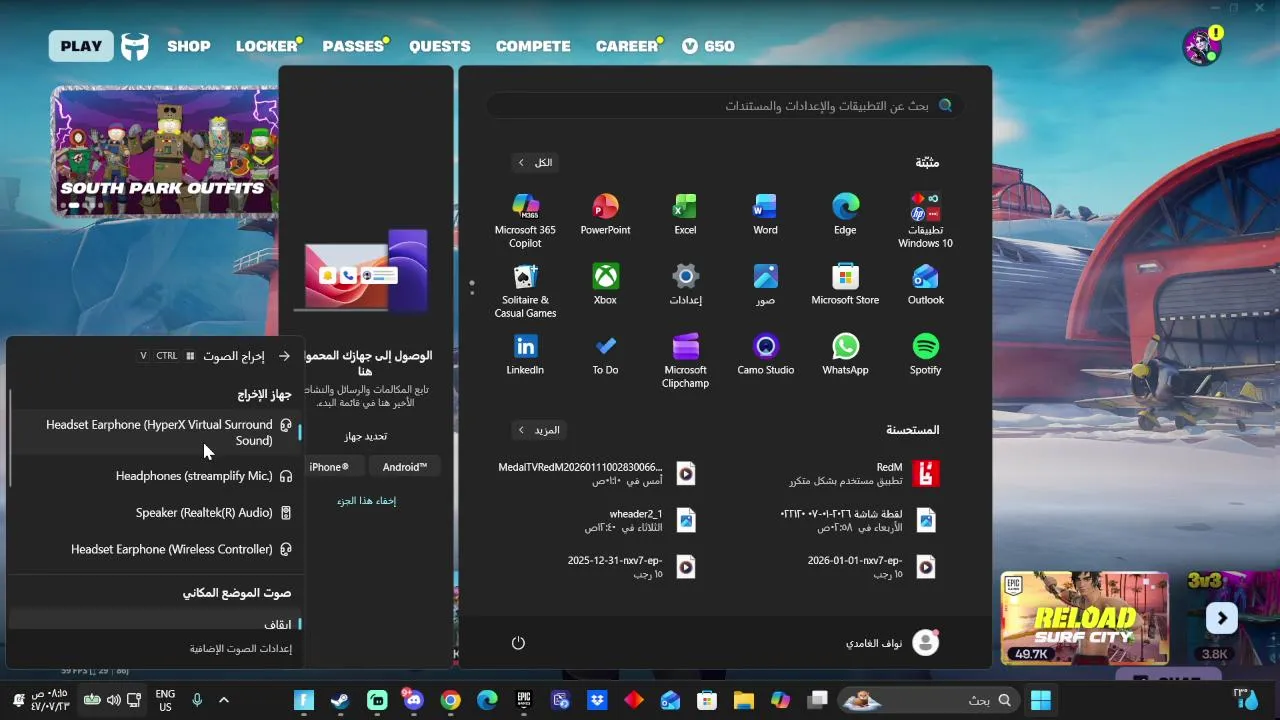
Task: Open Steam from the taskbar
Action: click(340, 700)
